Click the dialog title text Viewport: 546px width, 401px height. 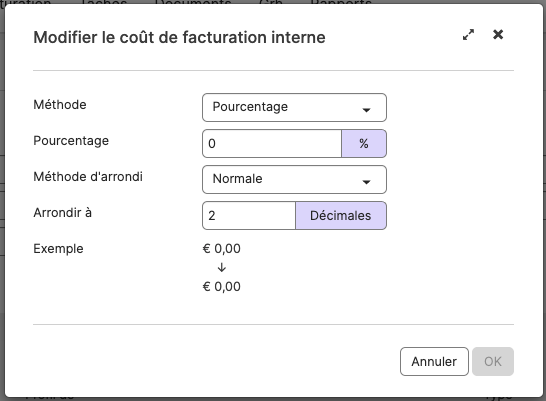pos(179,37)
